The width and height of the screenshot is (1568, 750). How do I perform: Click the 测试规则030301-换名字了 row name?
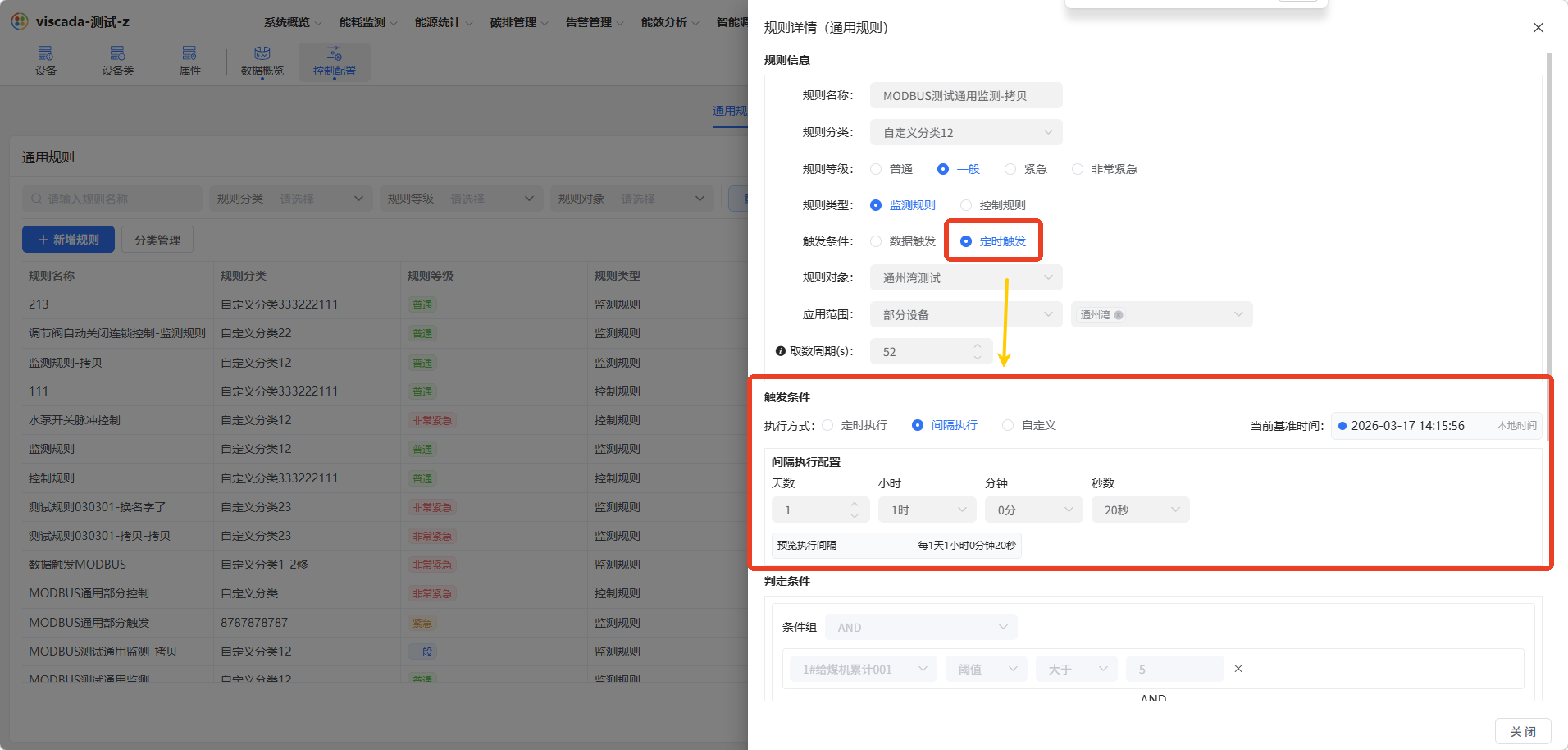98,507
